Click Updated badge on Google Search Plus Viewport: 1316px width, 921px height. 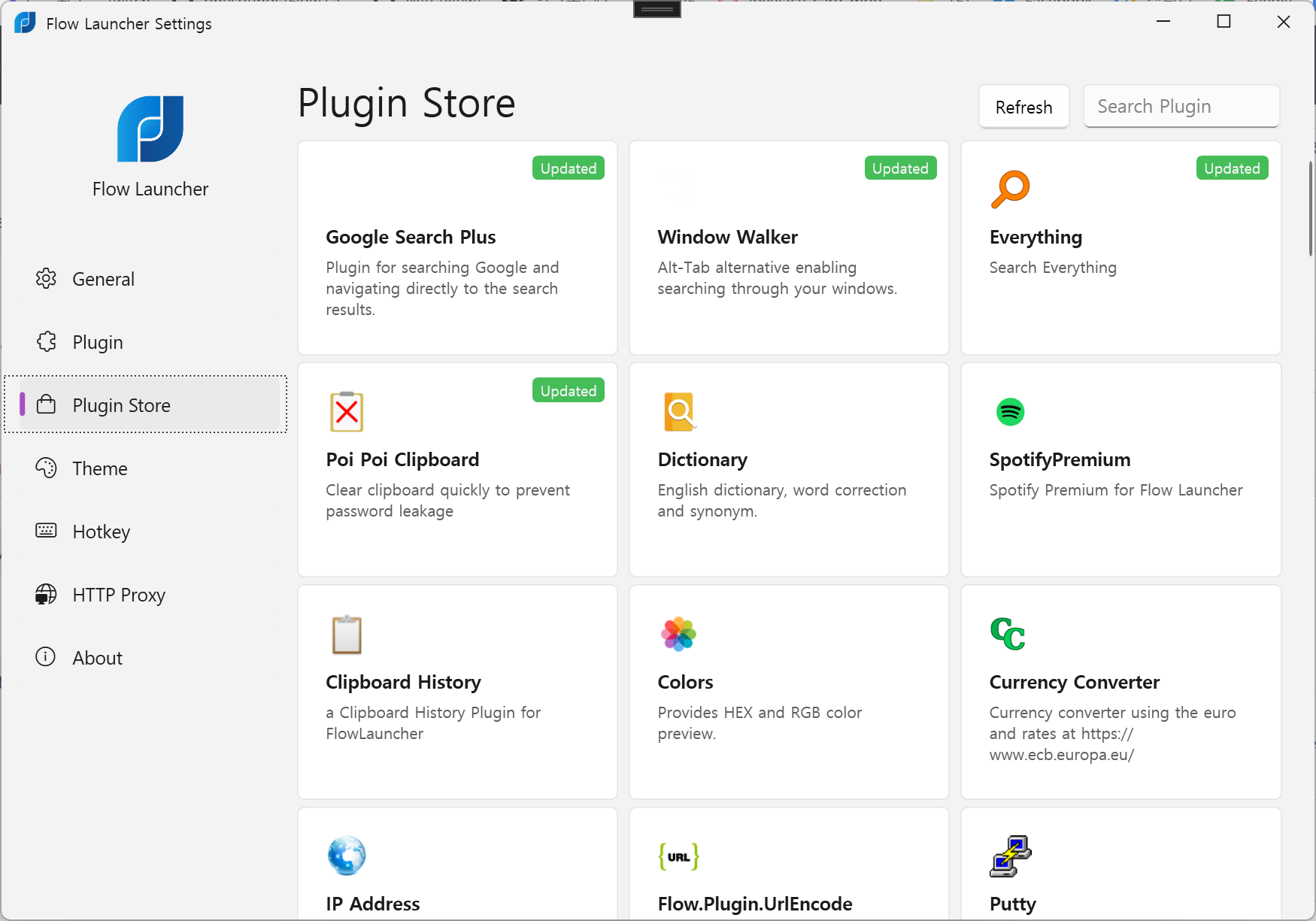[569, 168]
